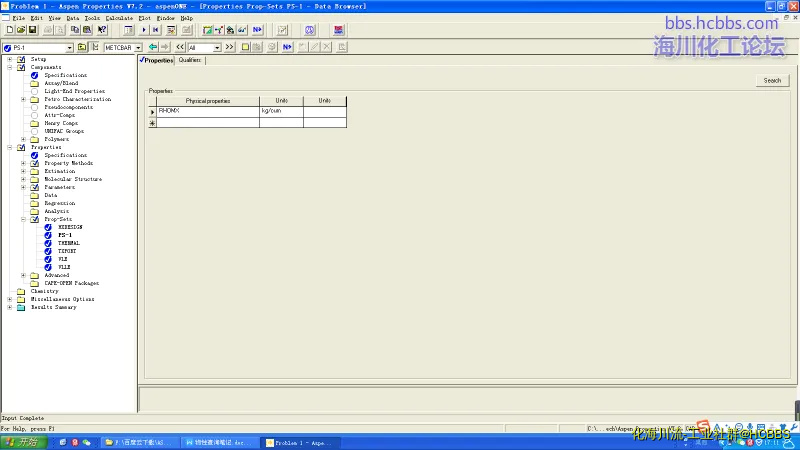Expand the Miscellaneous Options node

(10, 299)
